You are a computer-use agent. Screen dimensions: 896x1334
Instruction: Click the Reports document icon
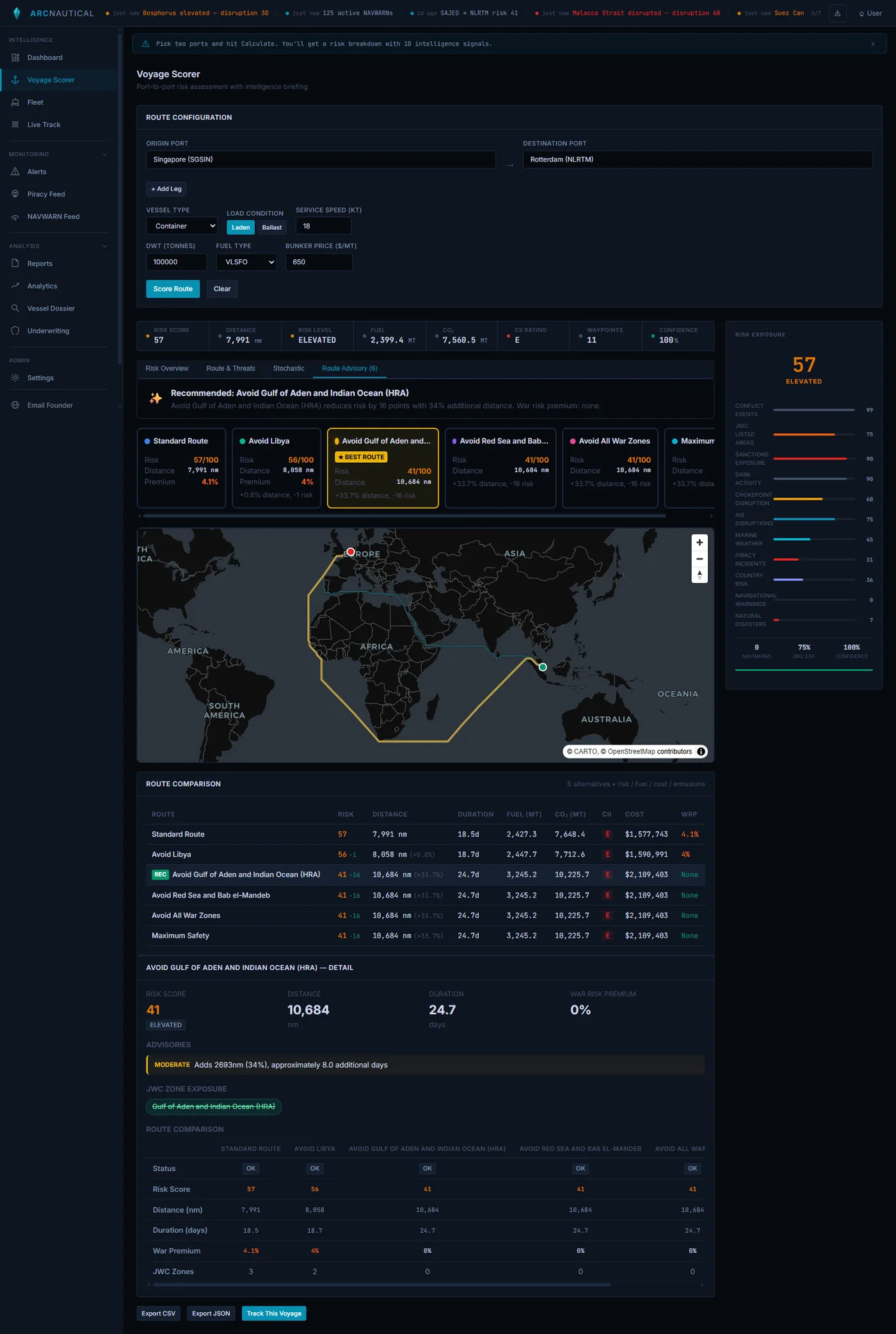tap(15, 264)
